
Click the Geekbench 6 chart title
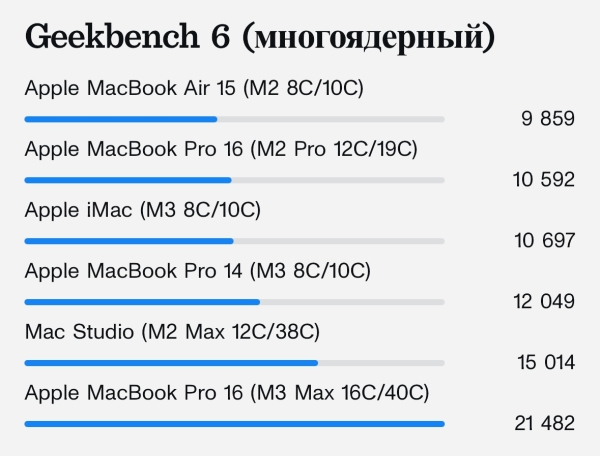pyautogui.click(x=260, y=37)
